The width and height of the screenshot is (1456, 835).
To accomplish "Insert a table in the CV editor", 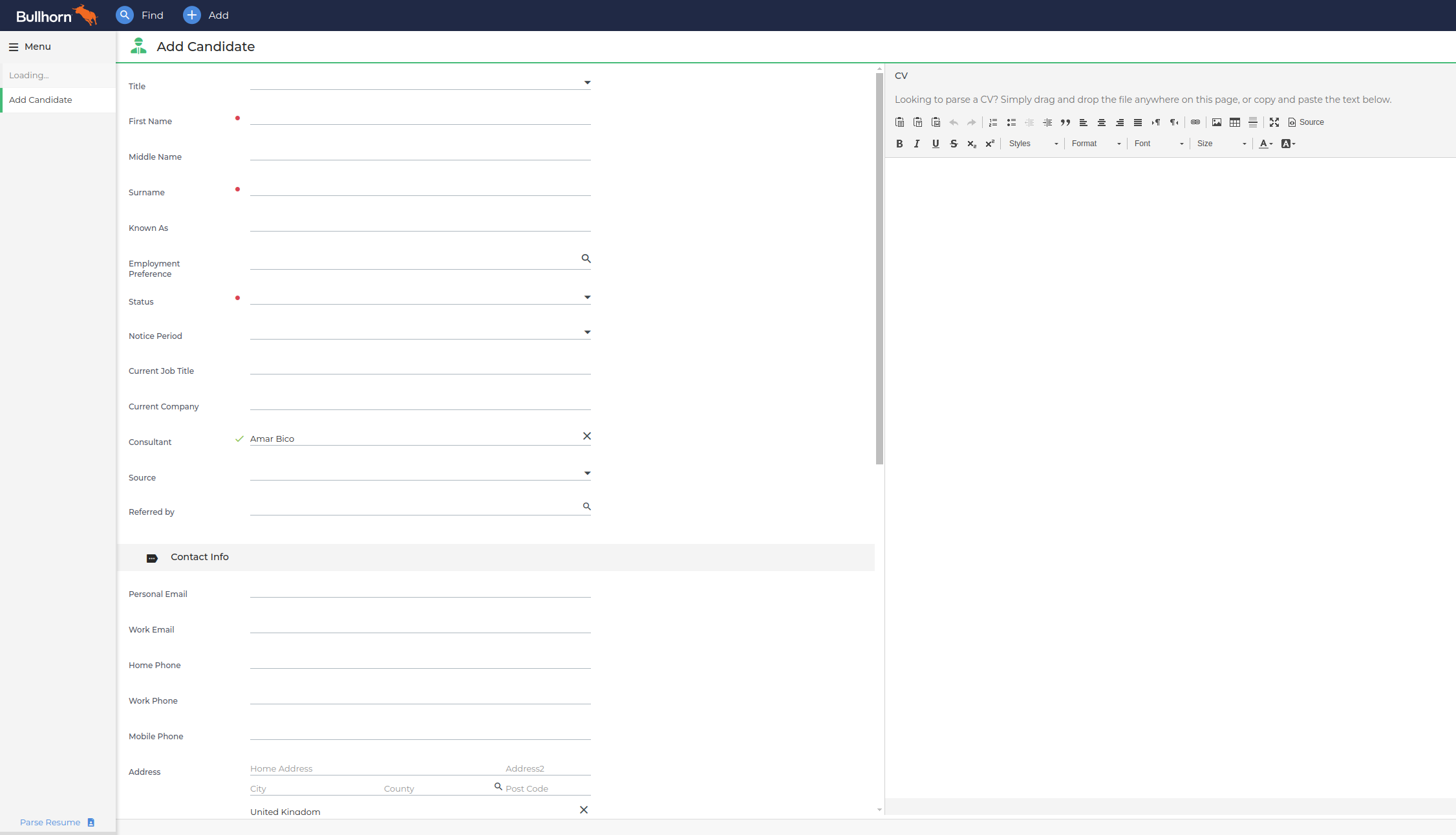I will (1234, 122).
